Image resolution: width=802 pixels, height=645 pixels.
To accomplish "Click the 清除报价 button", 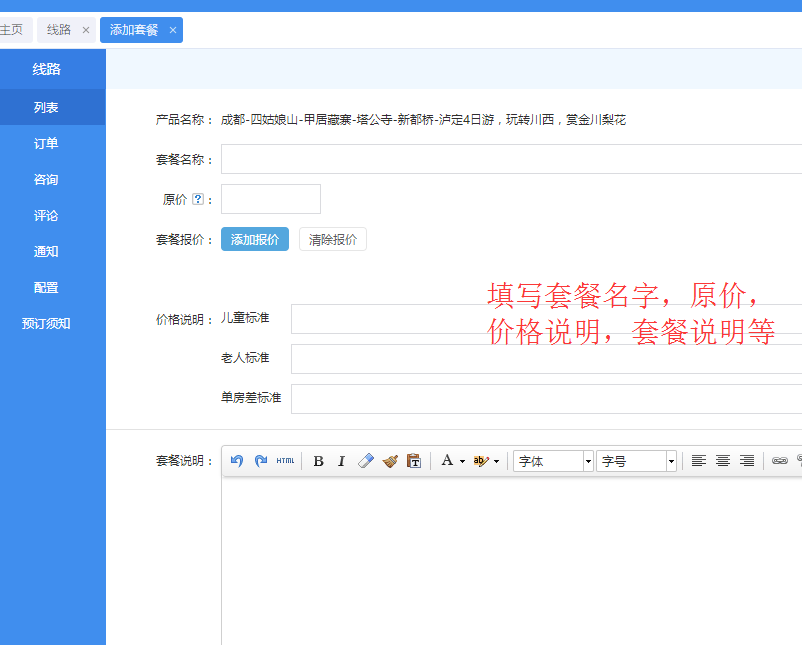I will pos(332,239).
